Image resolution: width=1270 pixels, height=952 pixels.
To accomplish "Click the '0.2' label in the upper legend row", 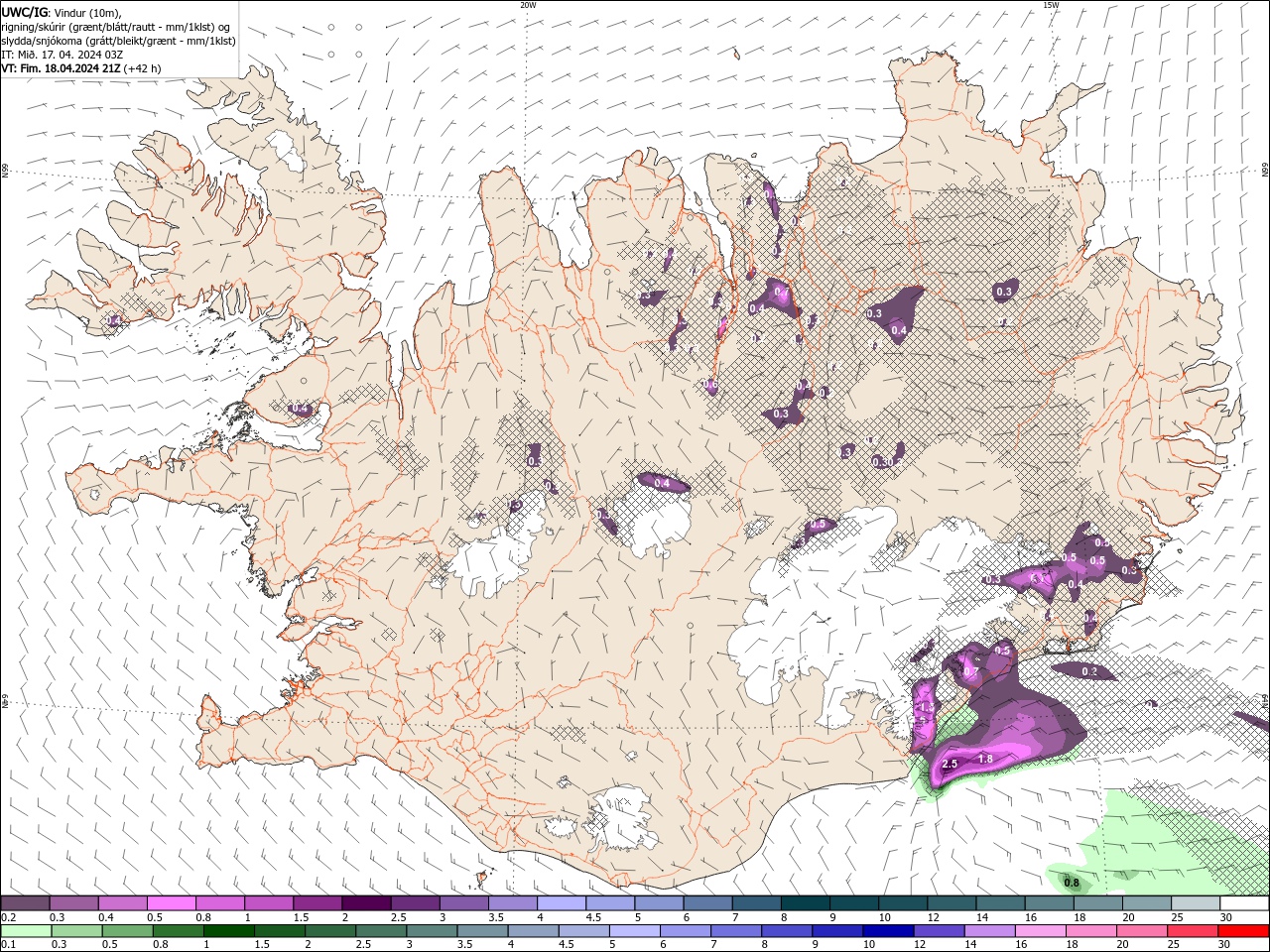I will (8, 917).
